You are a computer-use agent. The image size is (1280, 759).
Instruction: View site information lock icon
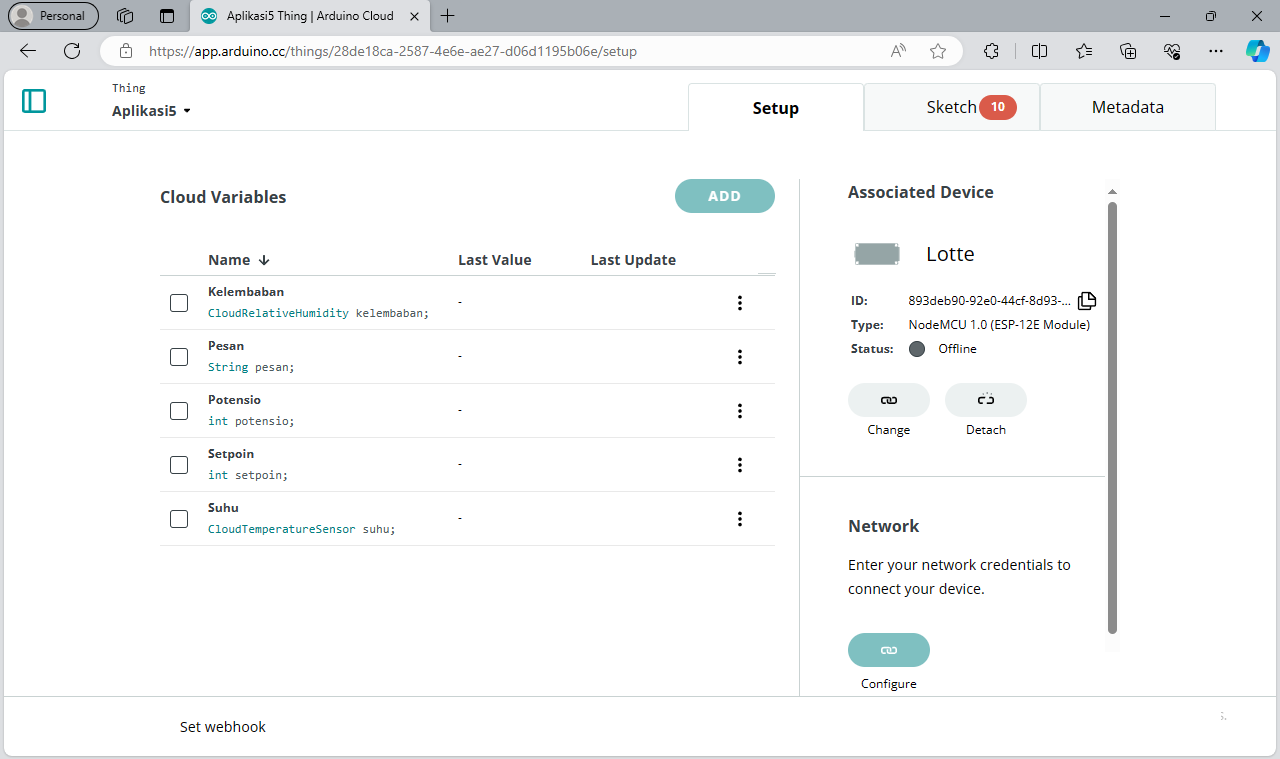(126, 51)
